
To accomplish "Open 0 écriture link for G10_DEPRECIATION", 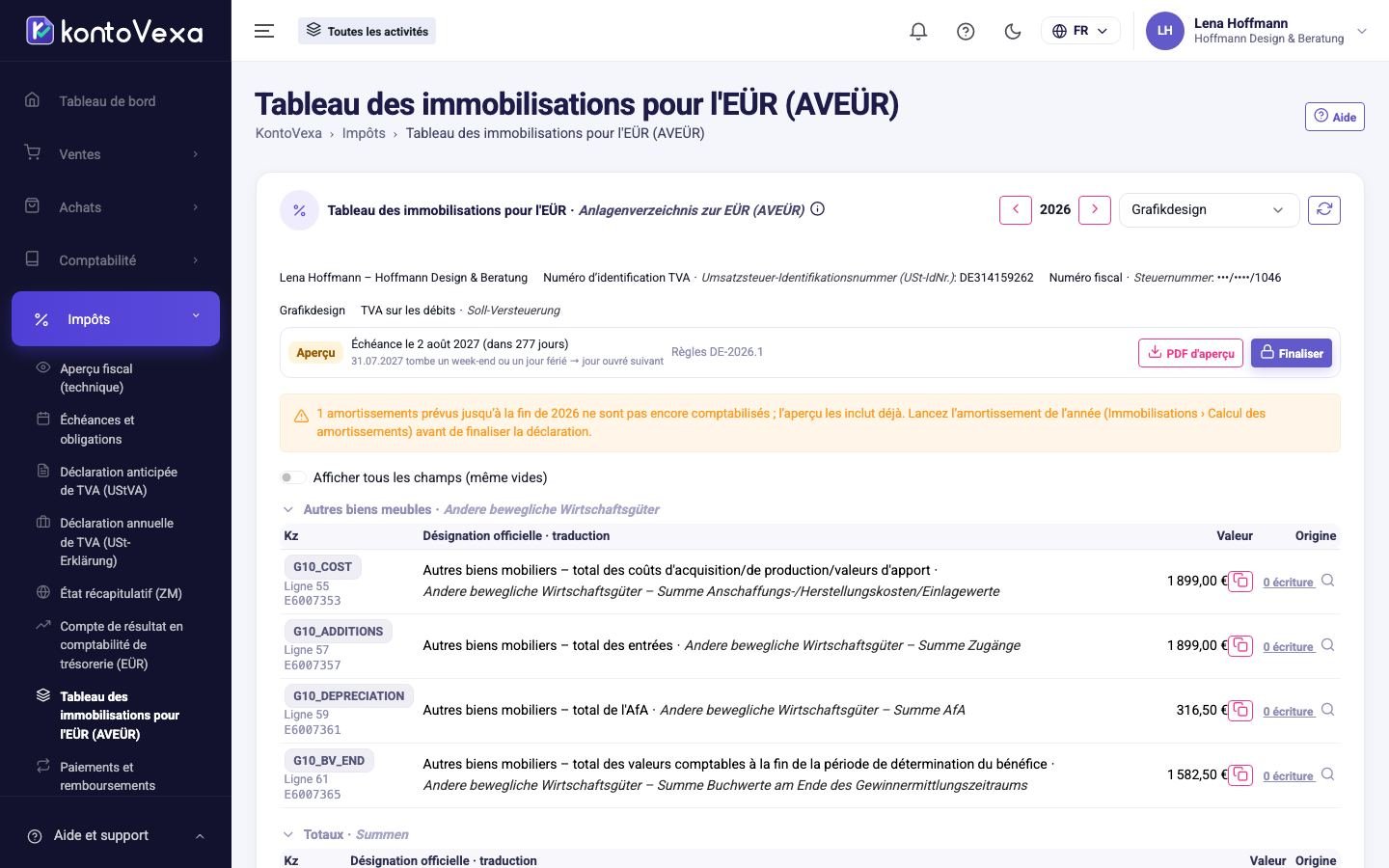I will [x=1289, y=712].
